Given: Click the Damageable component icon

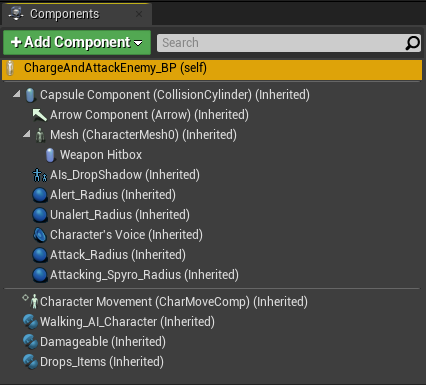Looking at the screenshot, I should click(30, 342).
